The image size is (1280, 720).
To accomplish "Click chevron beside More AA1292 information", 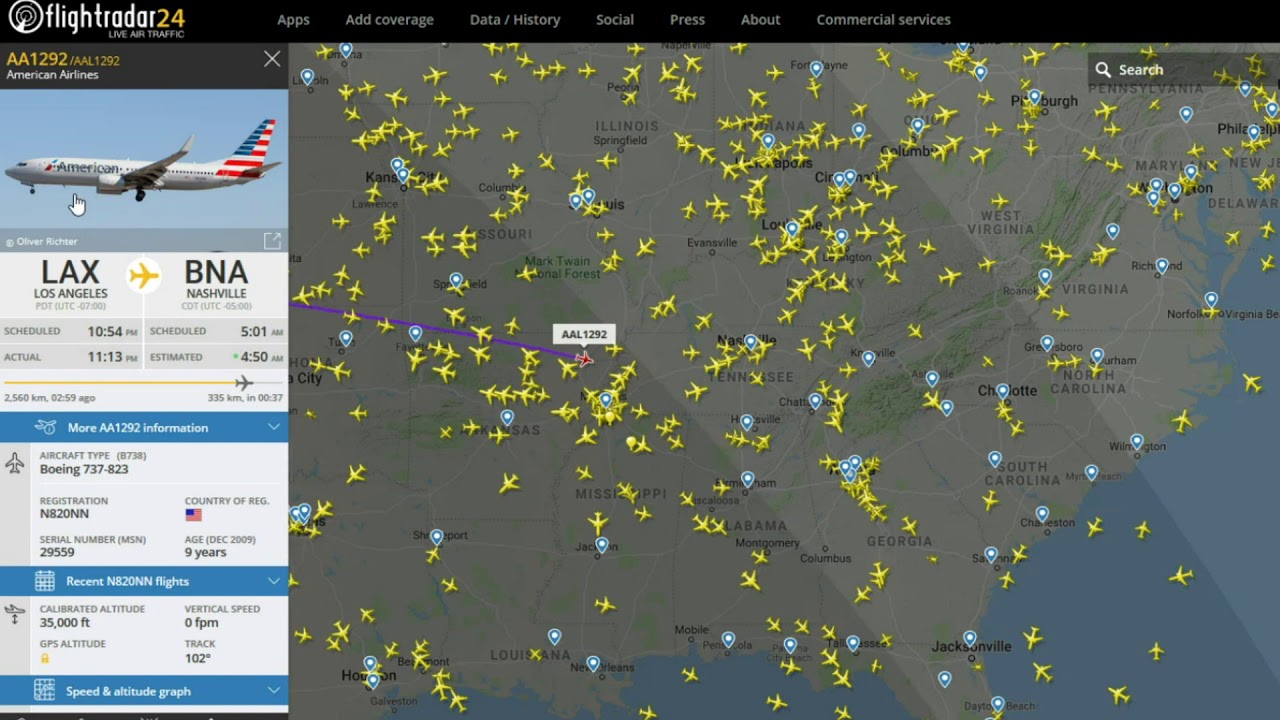I will [x=274, y=427].
